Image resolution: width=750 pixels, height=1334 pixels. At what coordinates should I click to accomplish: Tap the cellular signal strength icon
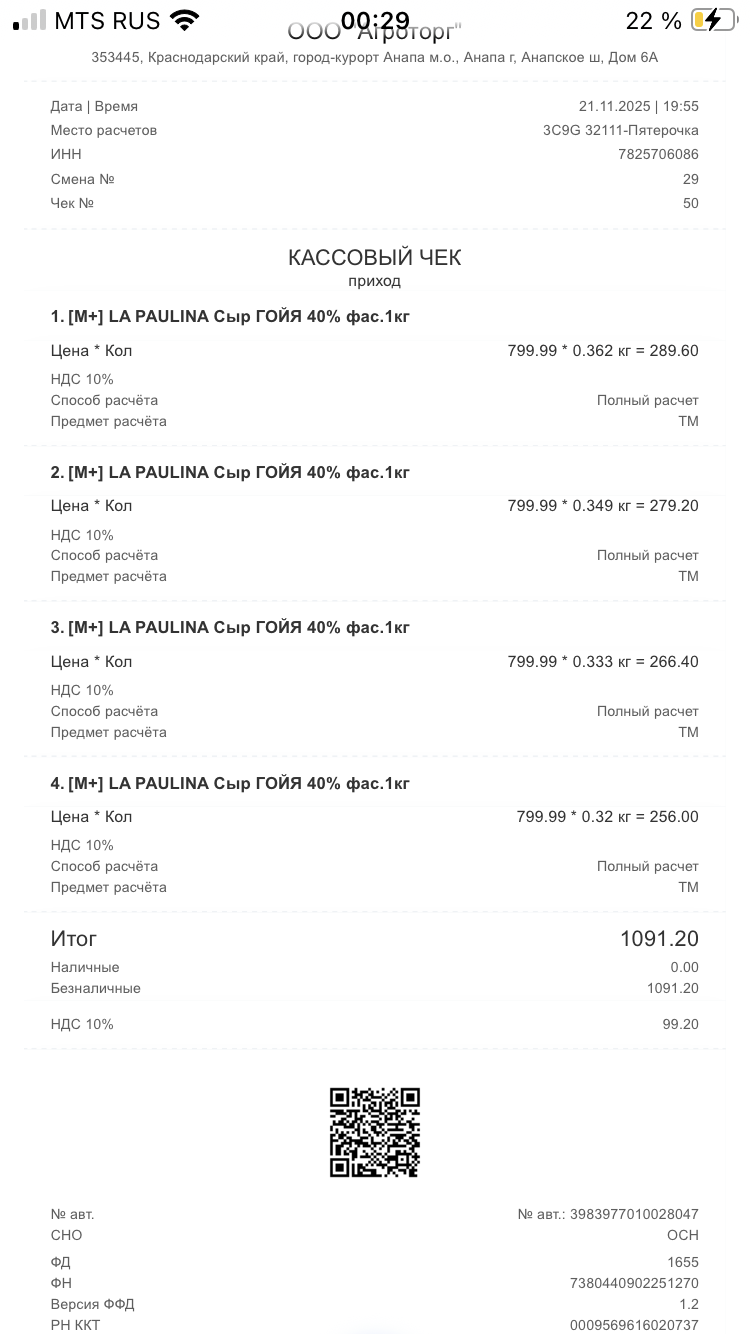[x=29, y=20]
